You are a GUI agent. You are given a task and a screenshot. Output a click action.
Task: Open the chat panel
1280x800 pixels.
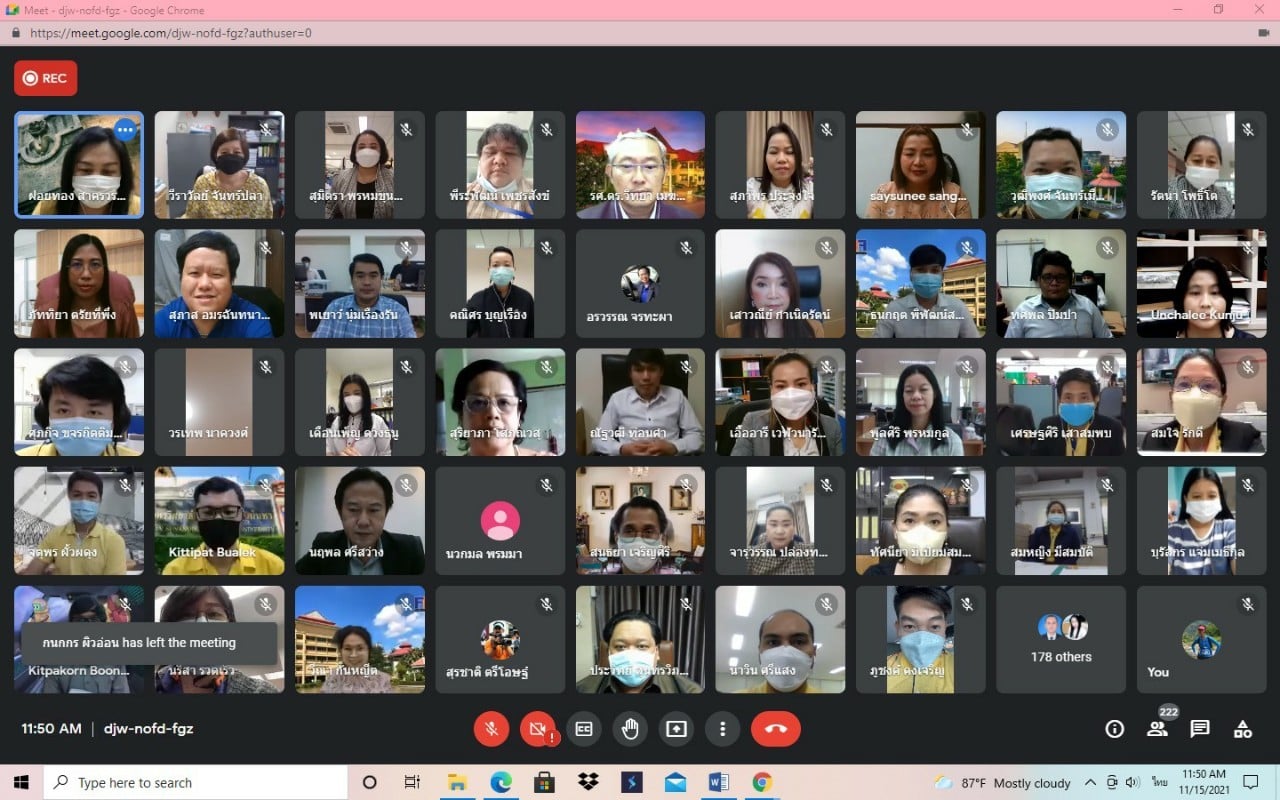[1200, 729]
